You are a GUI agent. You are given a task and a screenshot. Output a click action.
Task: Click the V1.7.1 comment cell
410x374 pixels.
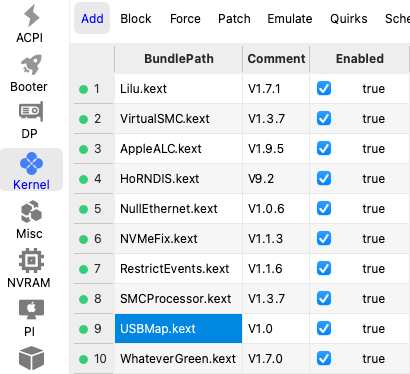coord(276,89)
